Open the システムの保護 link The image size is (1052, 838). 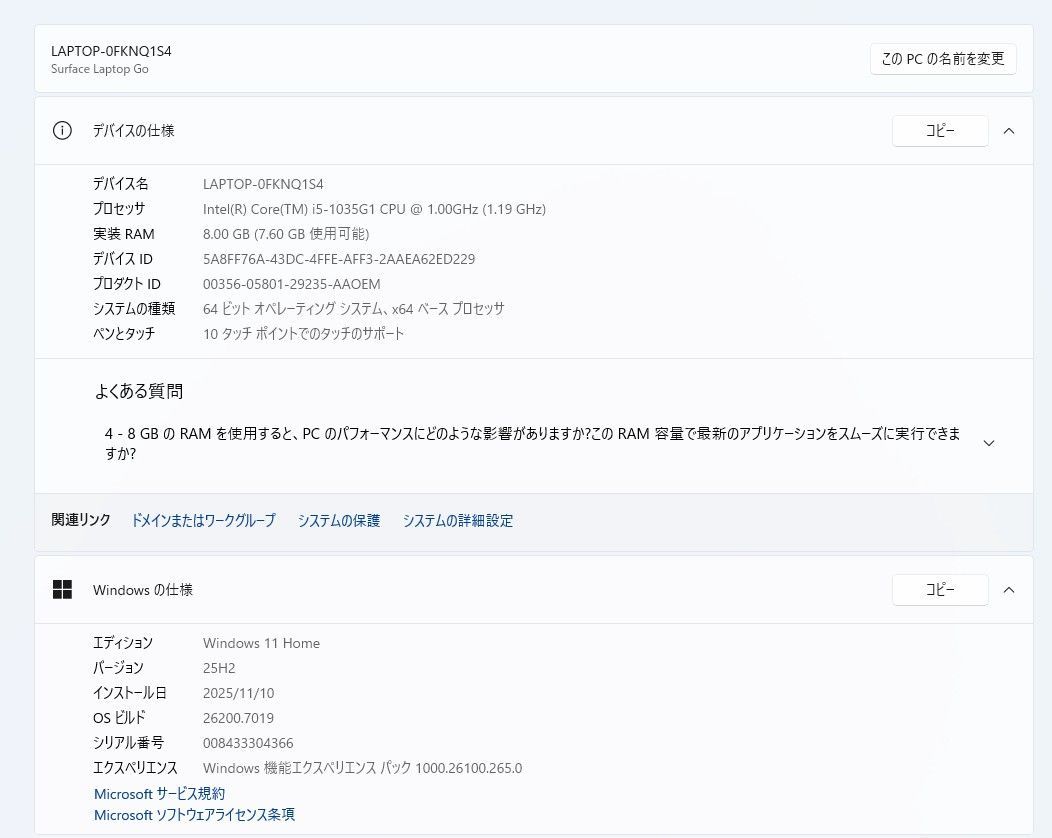[338, 521]
